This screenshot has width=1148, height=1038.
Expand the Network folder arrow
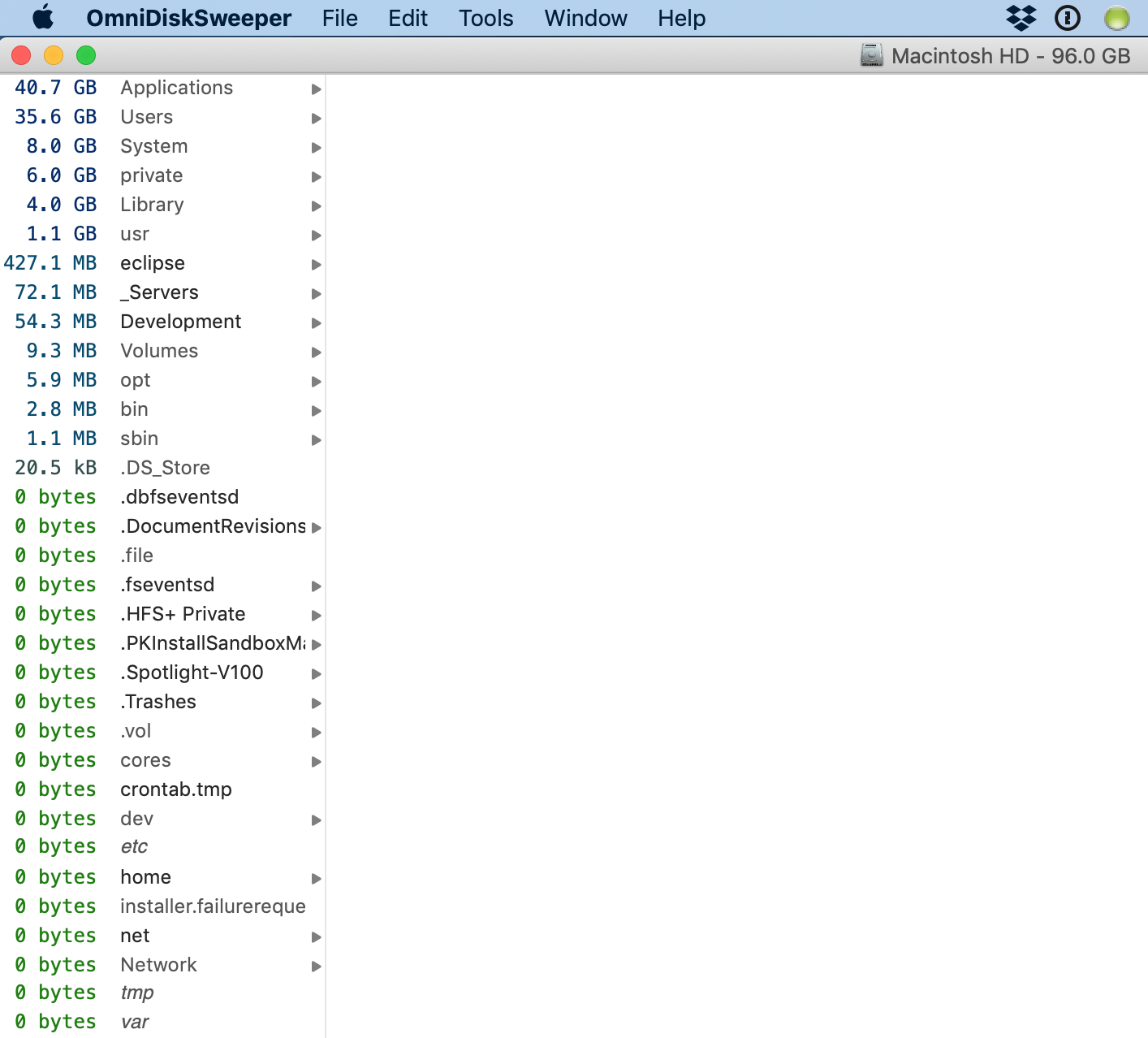coord(317,966)
